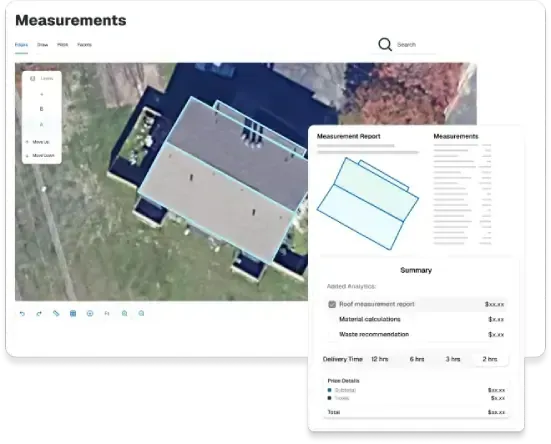
Task: Open the Draw tab
Action: click(43, 45)
